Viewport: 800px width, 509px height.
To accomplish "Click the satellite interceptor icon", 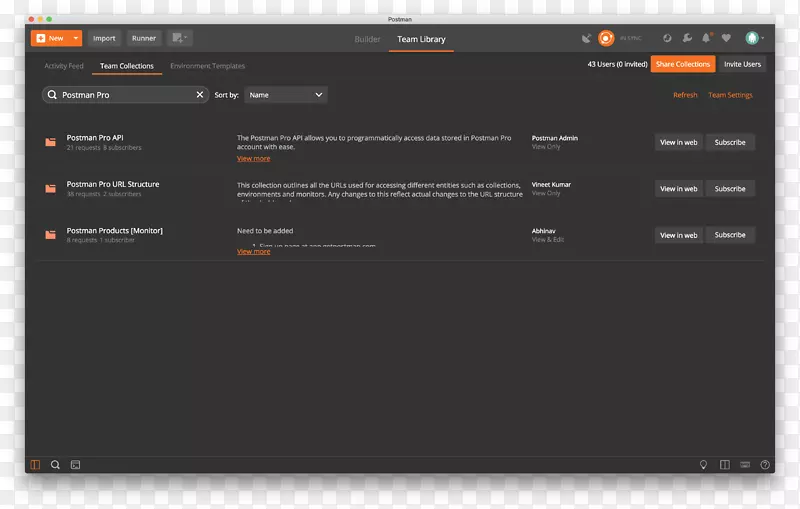I will click(x=586, y=38).
